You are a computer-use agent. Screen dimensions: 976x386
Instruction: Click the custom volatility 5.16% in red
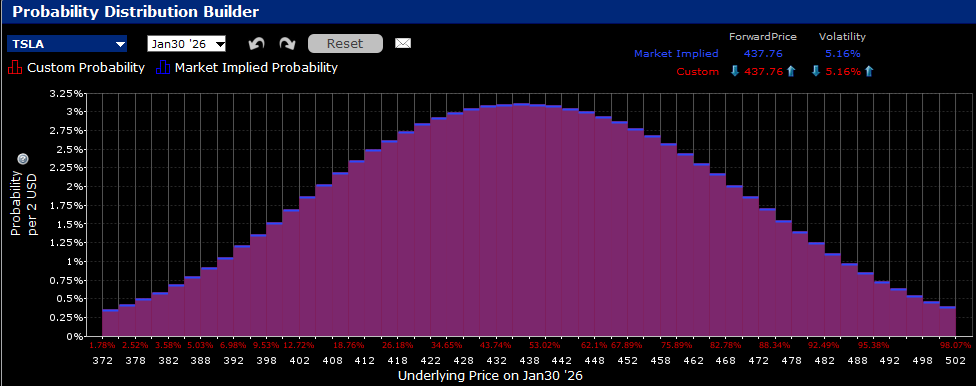pyautogui.click(x=843, y=72)
